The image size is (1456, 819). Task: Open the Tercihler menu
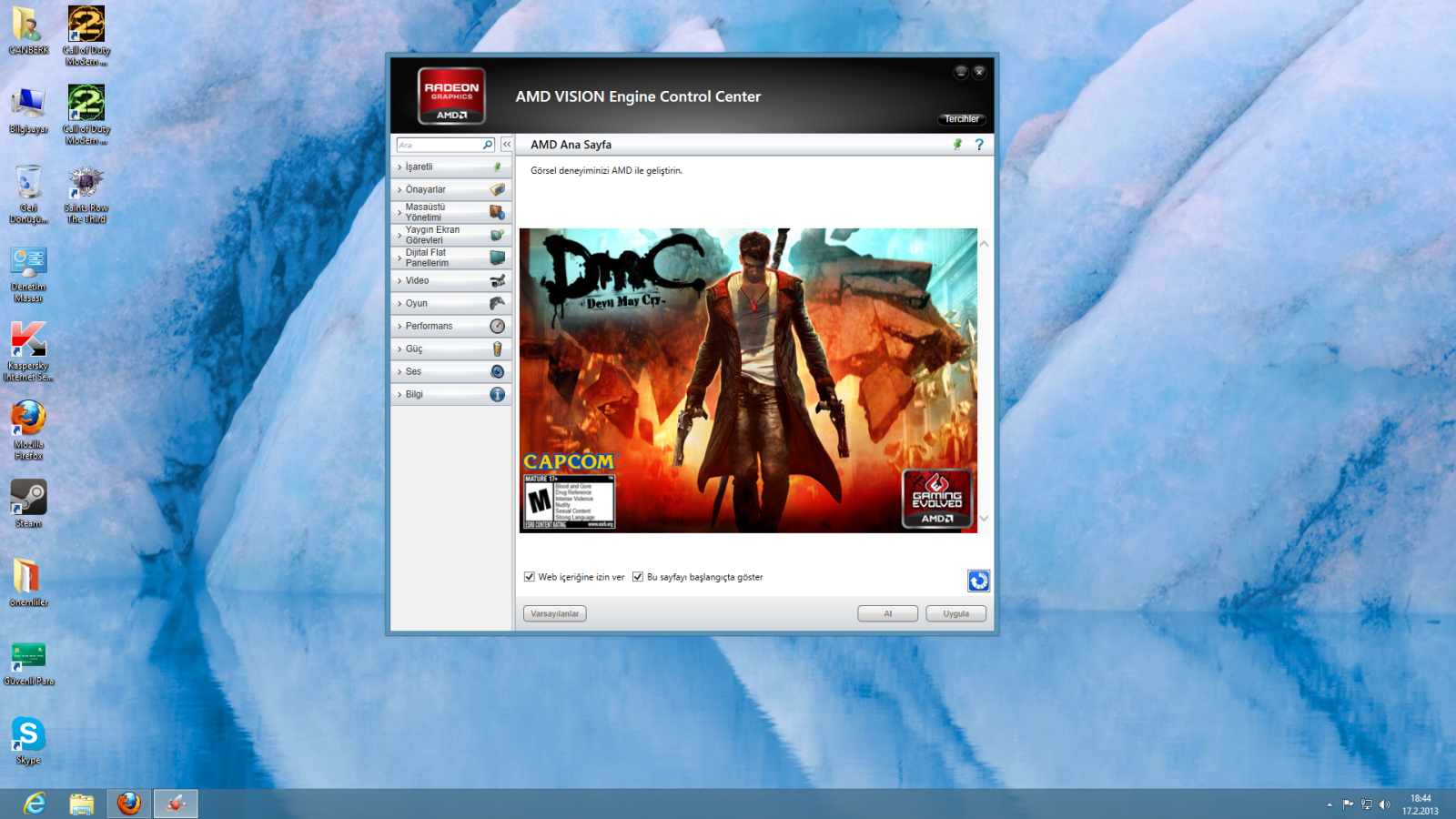[961, 119]
